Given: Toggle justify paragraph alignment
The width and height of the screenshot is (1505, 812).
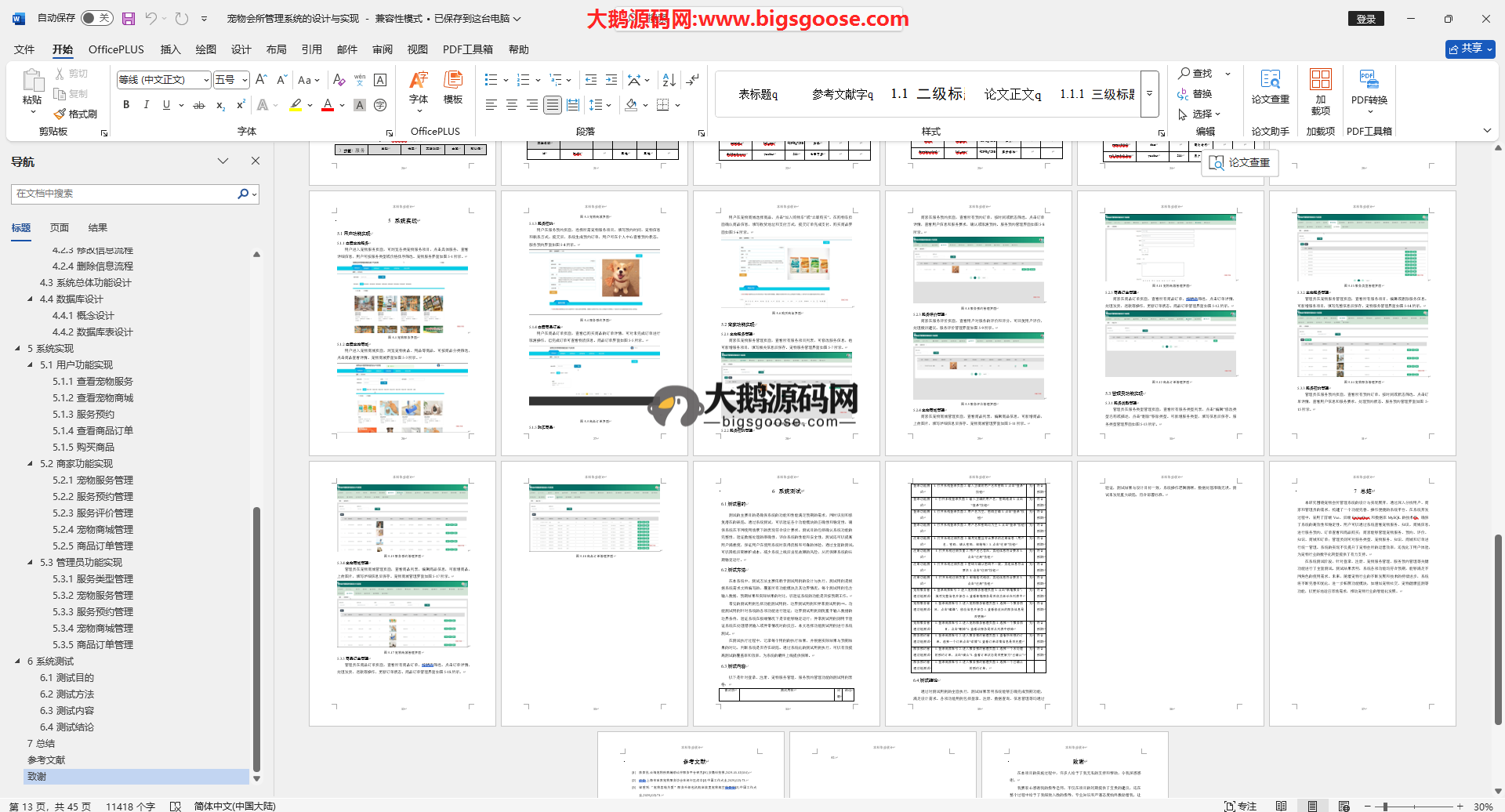Looking at the screenshot, I should point(553,105).
